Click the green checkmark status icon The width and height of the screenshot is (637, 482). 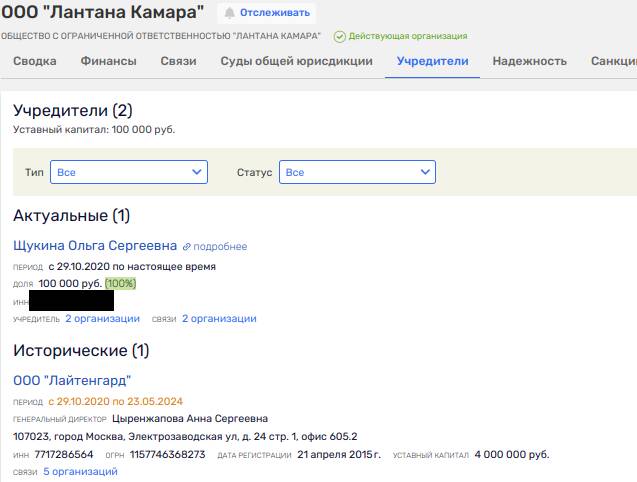click(x=340, y=37)
